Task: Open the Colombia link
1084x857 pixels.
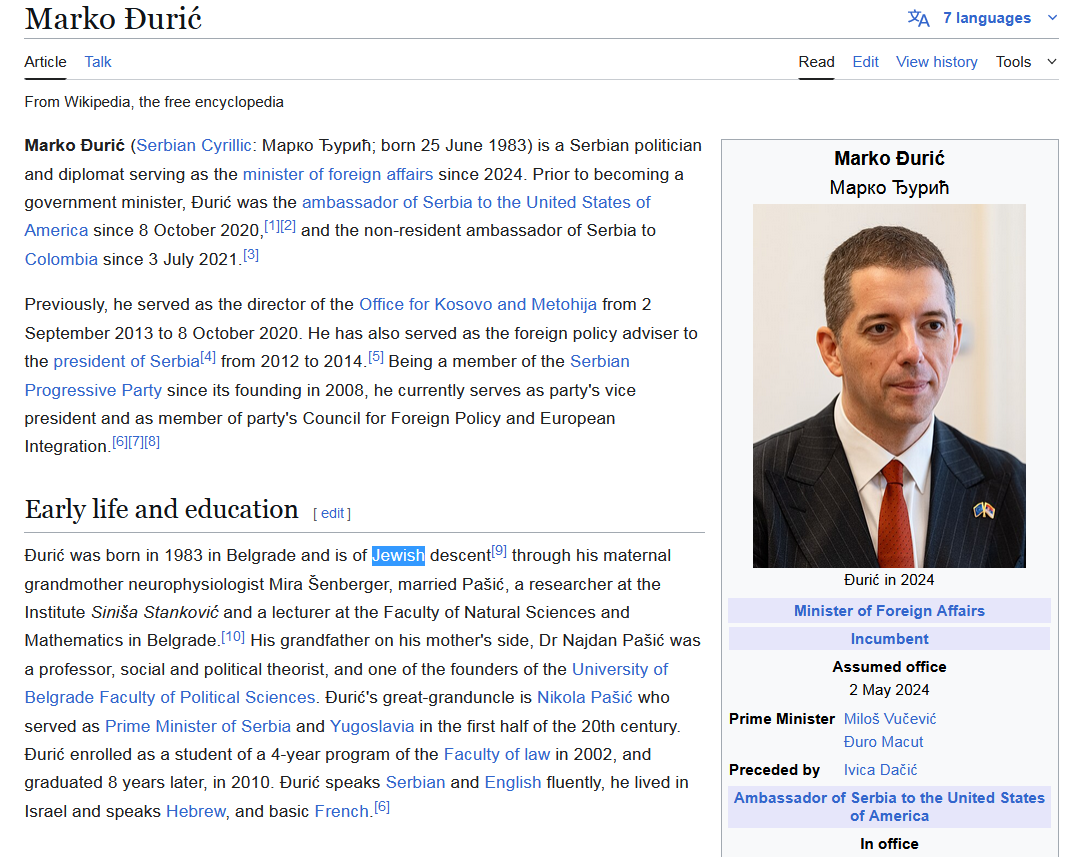Action: point(61,259)
